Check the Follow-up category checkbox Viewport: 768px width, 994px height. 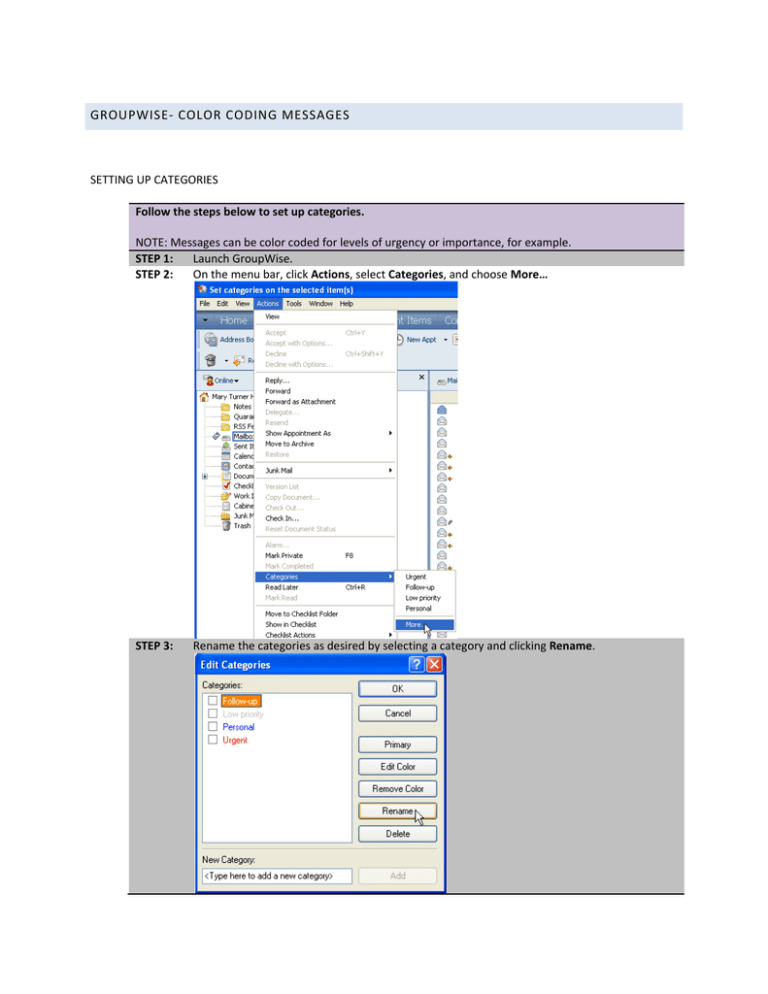click(213, 700)
